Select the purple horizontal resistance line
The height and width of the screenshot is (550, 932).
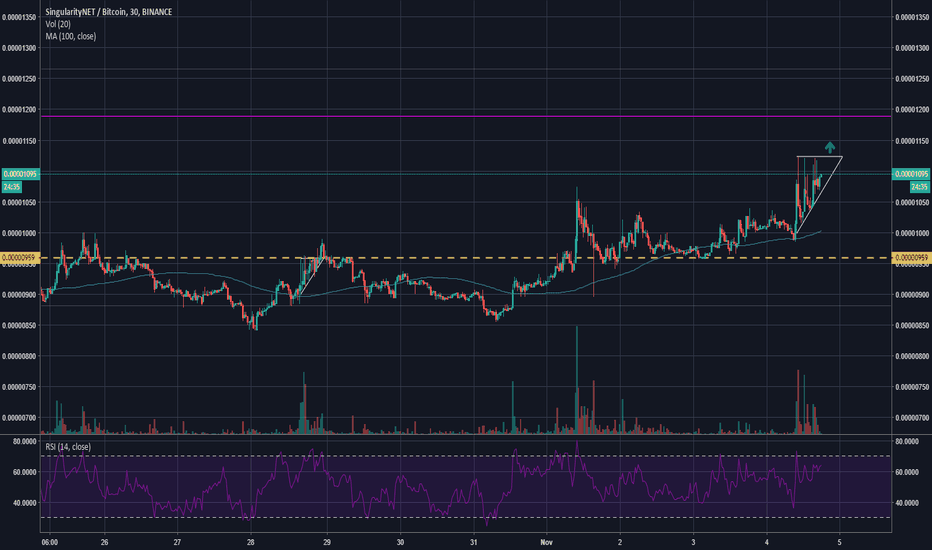click(x=465, y=117)
